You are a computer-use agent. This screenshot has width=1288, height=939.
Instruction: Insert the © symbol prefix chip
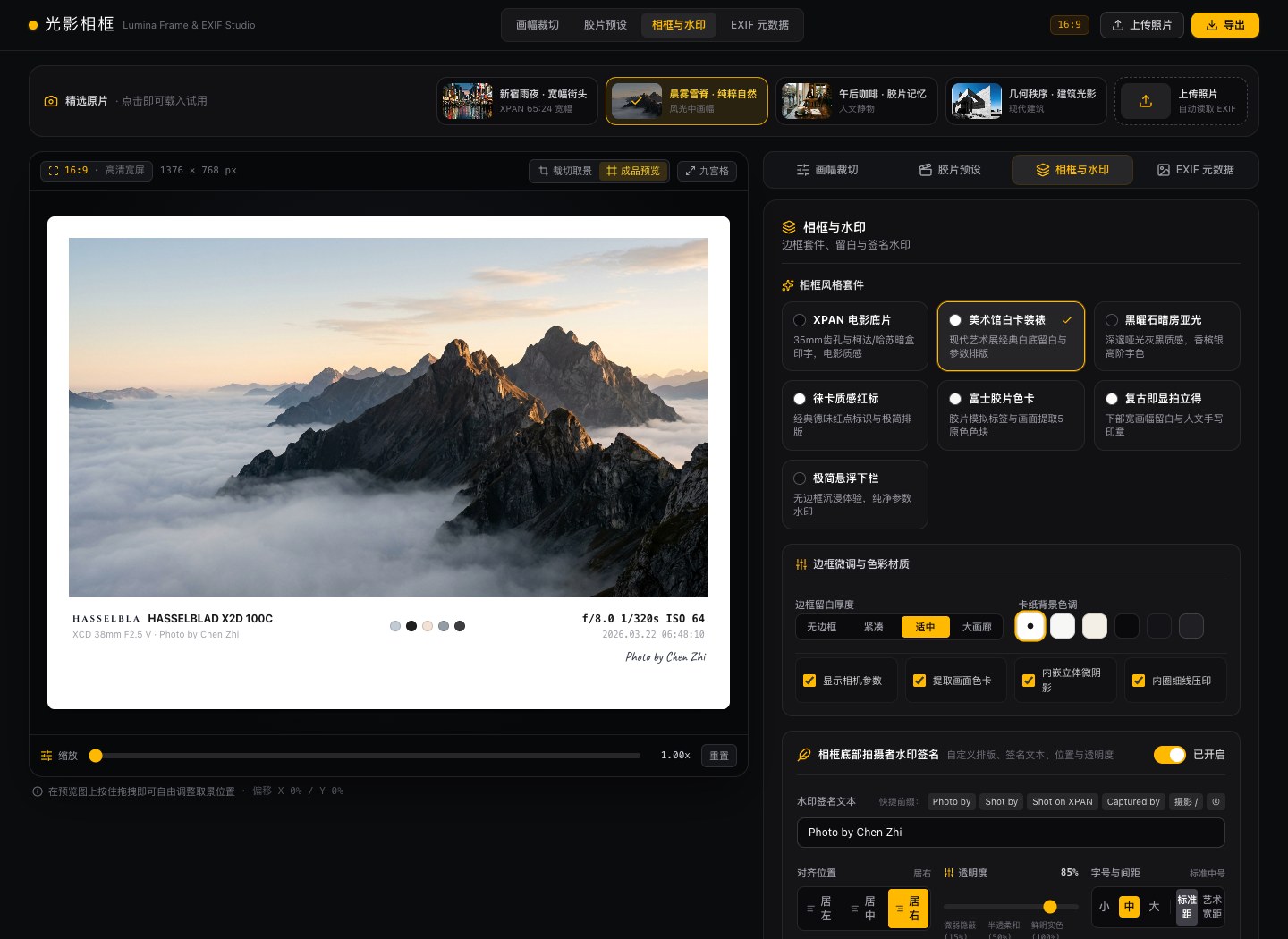point(1216,801)
